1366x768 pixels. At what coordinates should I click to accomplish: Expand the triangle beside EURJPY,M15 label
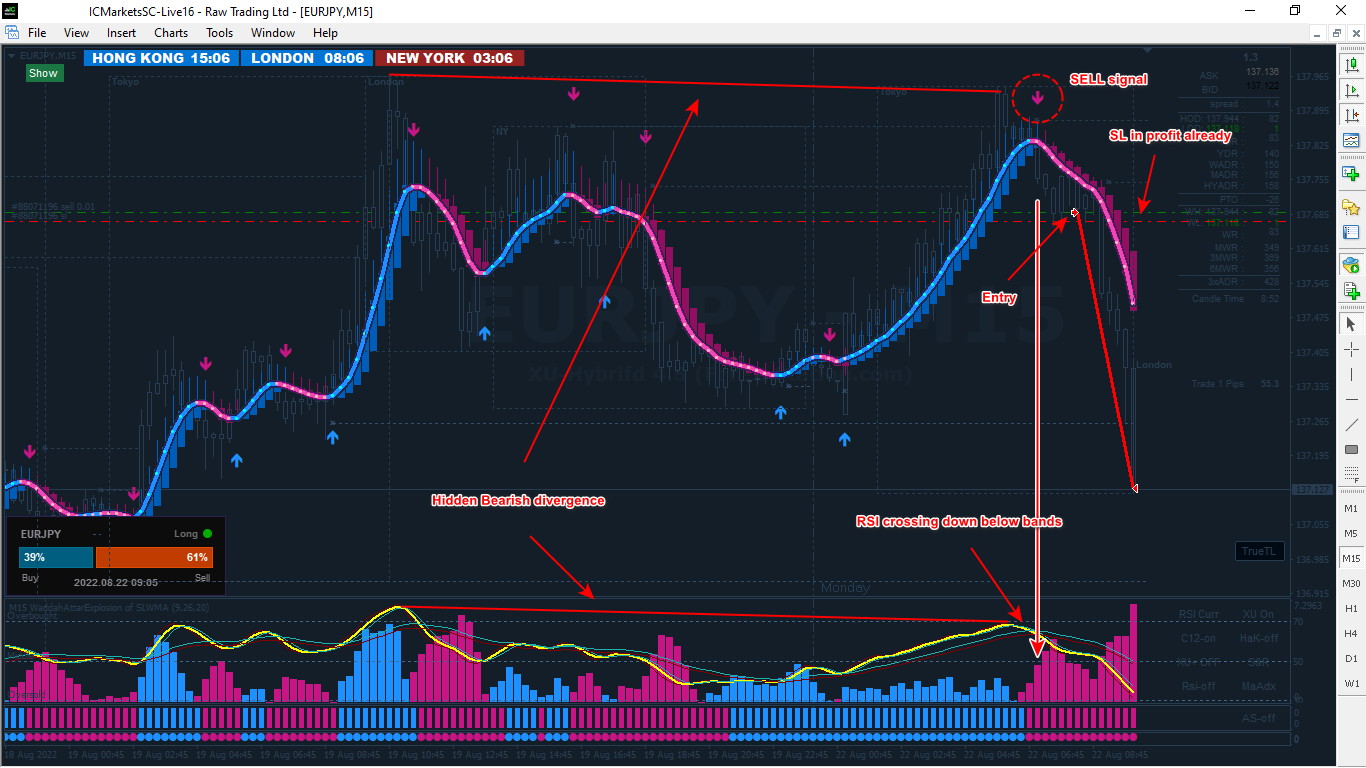(12, 56)
